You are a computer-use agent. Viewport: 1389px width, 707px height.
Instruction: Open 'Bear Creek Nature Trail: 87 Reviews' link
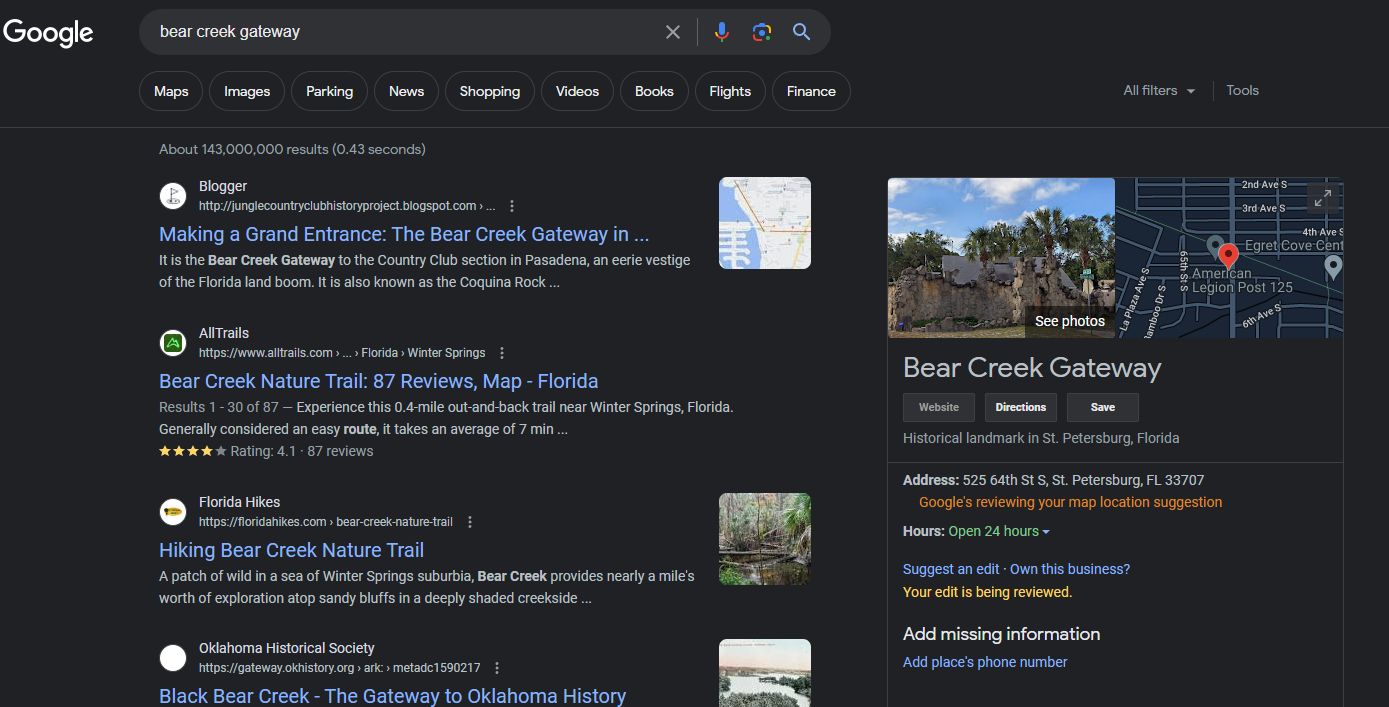378,381
